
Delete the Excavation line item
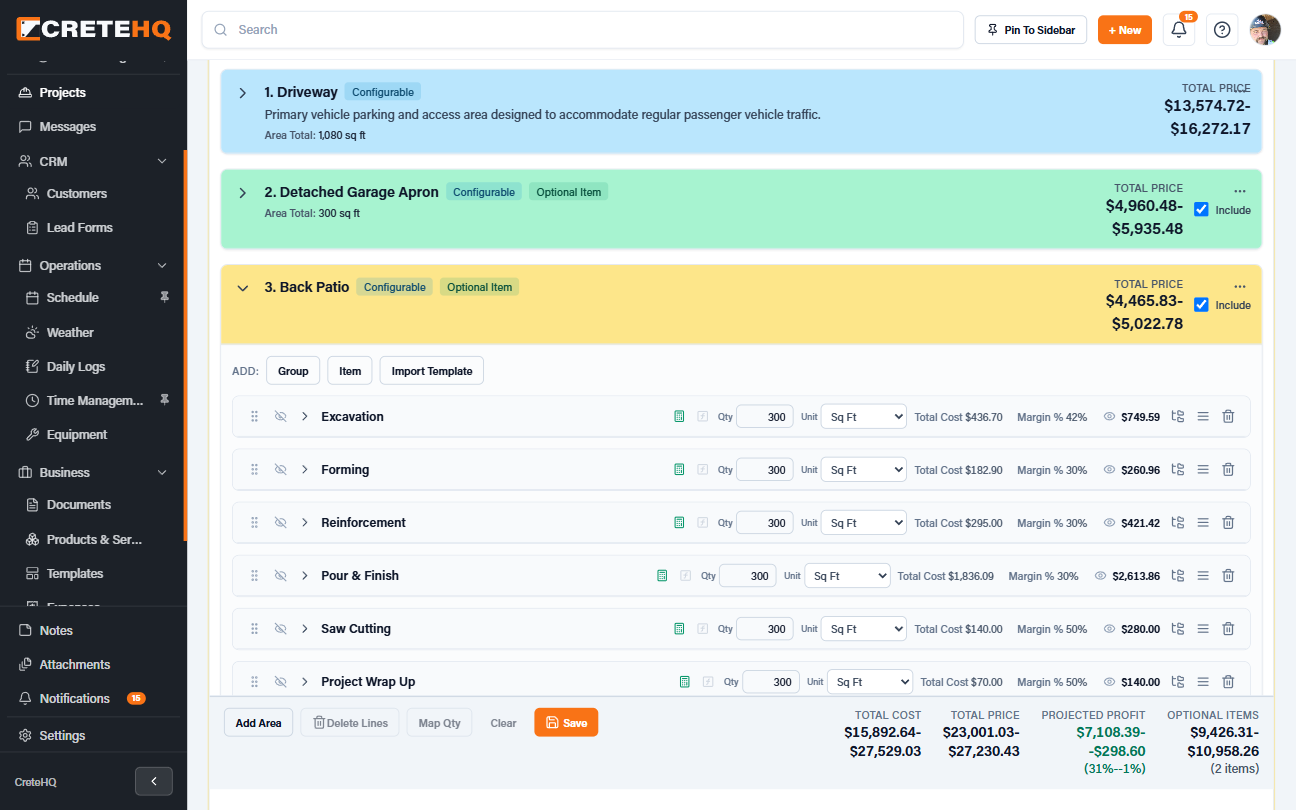[x=1229, y=417]
